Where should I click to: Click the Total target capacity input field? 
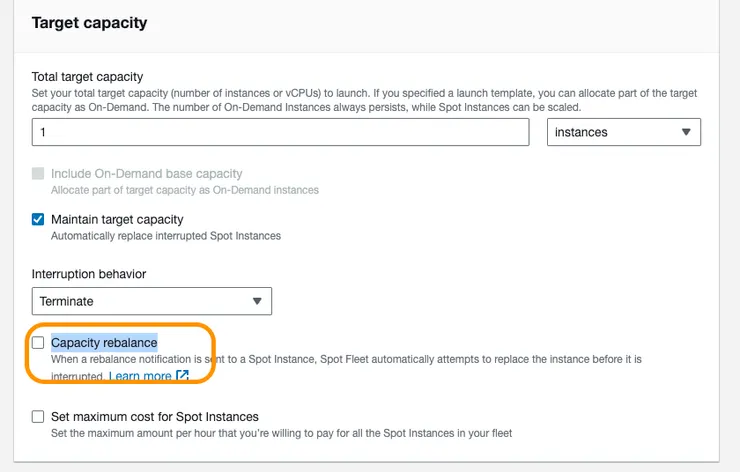click(x=280, y=132)
